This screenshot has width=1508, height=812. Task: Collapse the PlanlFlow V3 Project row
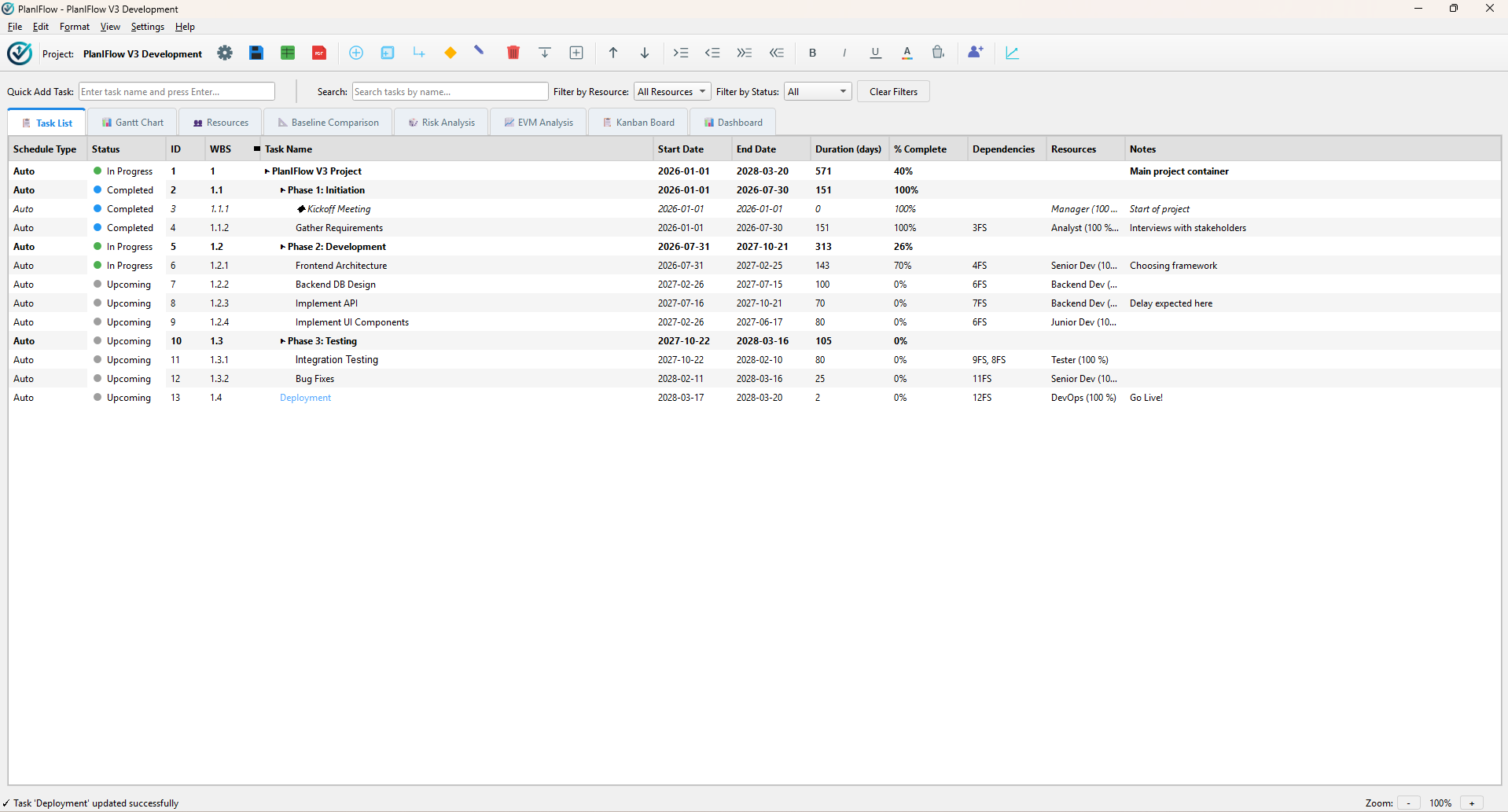click(267, 171)
